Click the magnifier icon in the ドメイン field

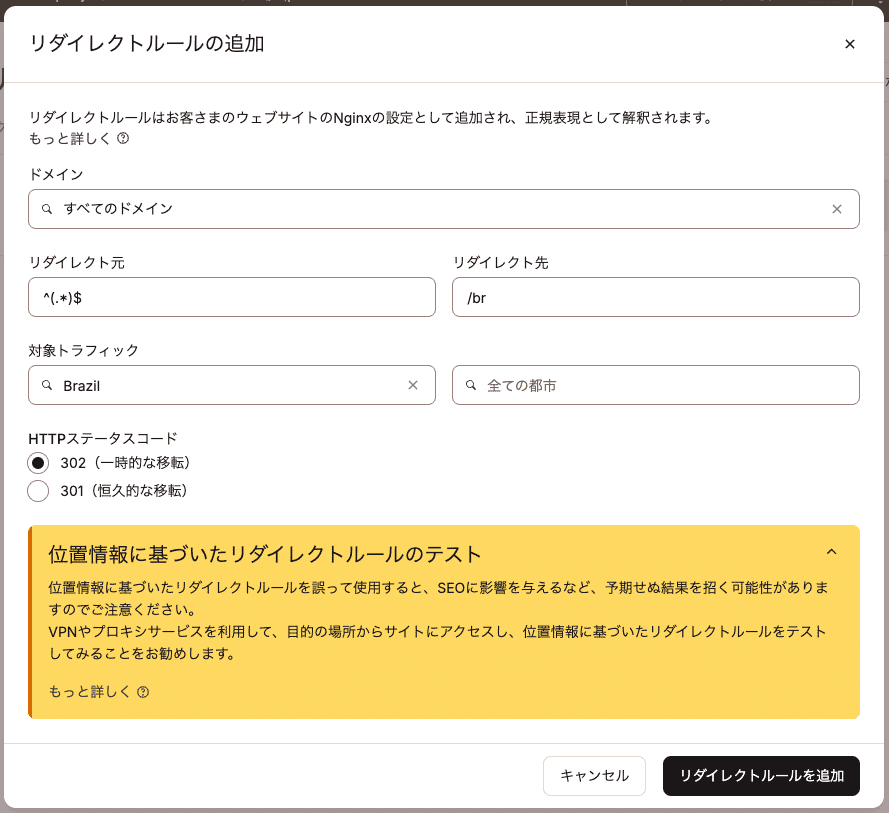[46, 209]
